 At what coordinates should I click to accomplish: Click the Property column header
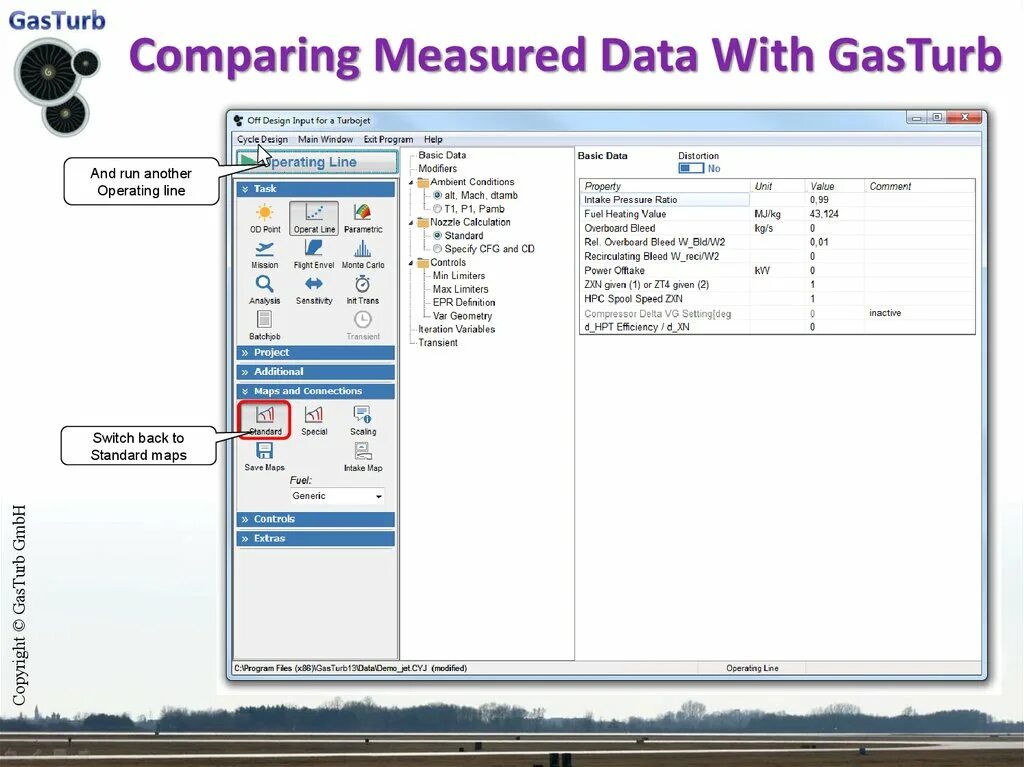click(665, 186)
